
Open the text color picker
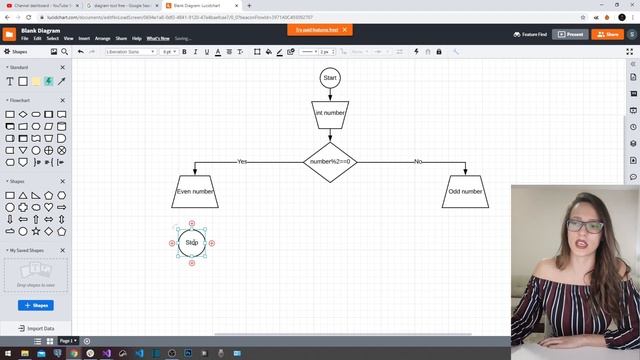pos(218,52)
